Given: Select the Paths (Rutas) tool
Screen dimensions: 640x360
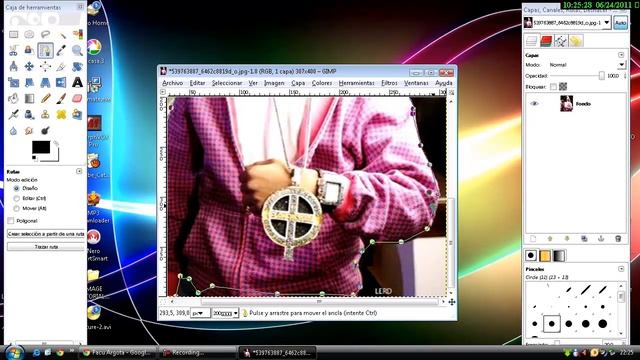Looking at the screenshot, I should (45, 51).
